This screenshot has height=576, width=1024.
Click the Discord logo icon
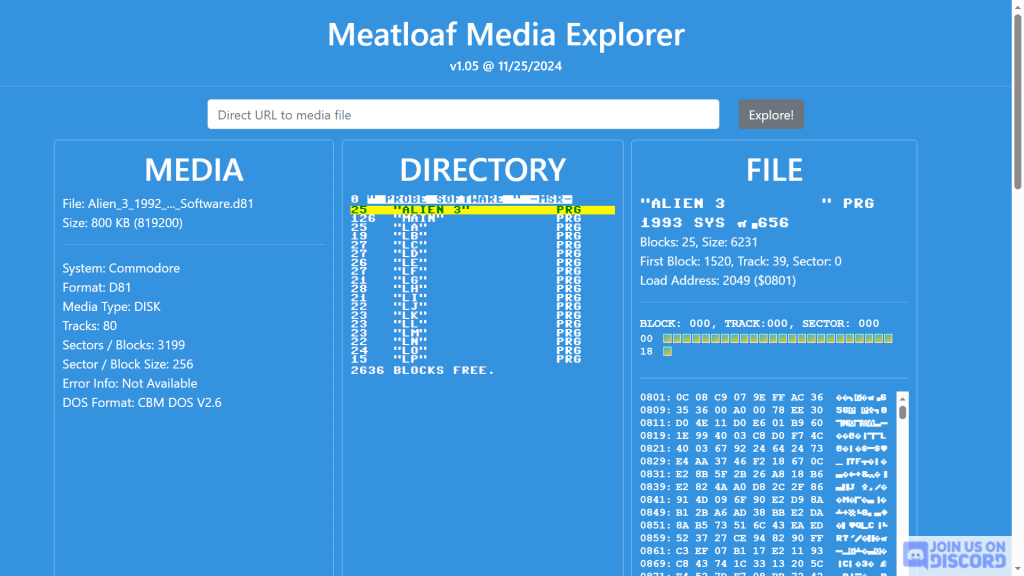(914, 554)
